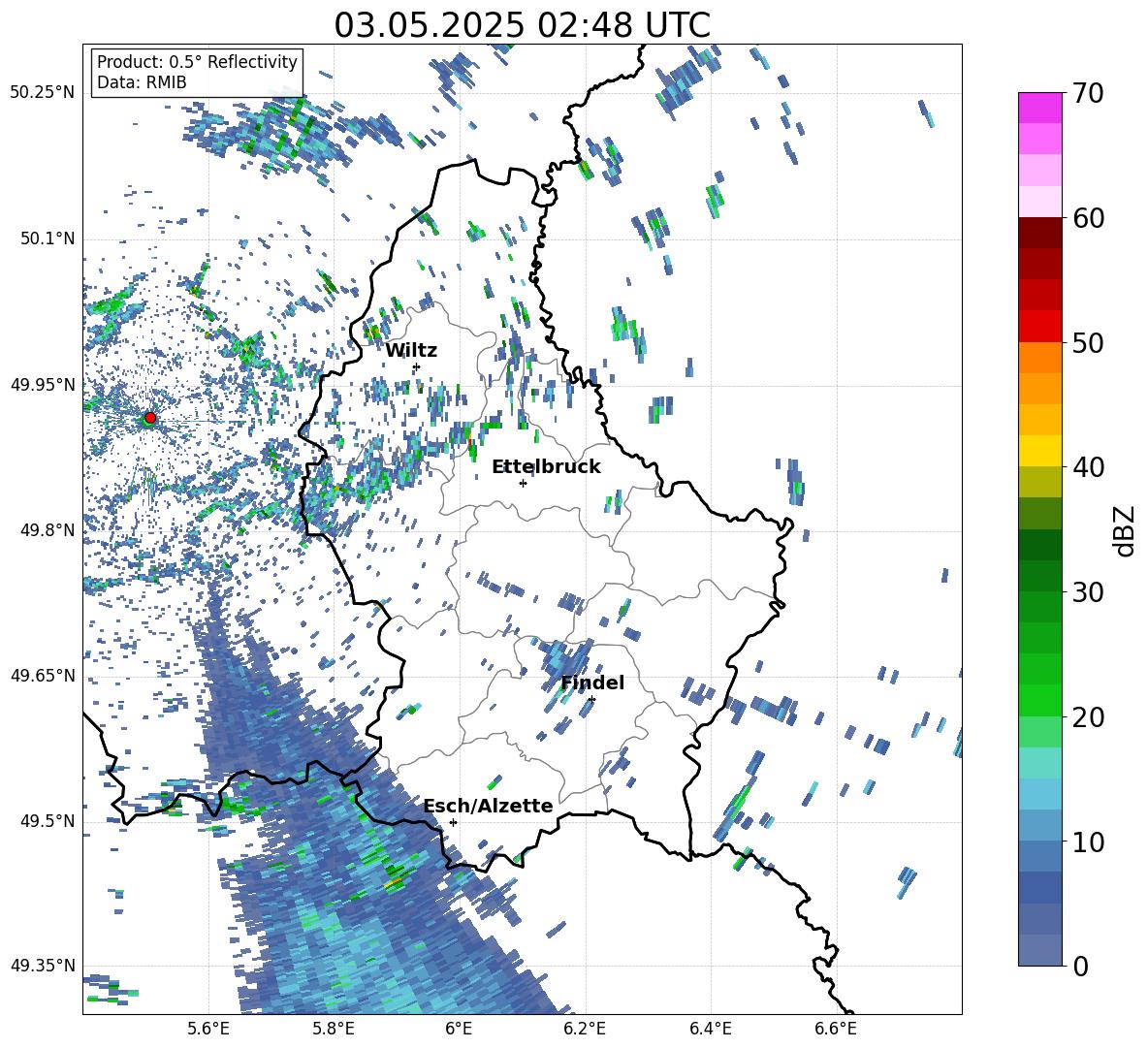Click the 10 value on colorbar
The height and width of the screenshot is (1048, 1148).
tap(1088, 842)
